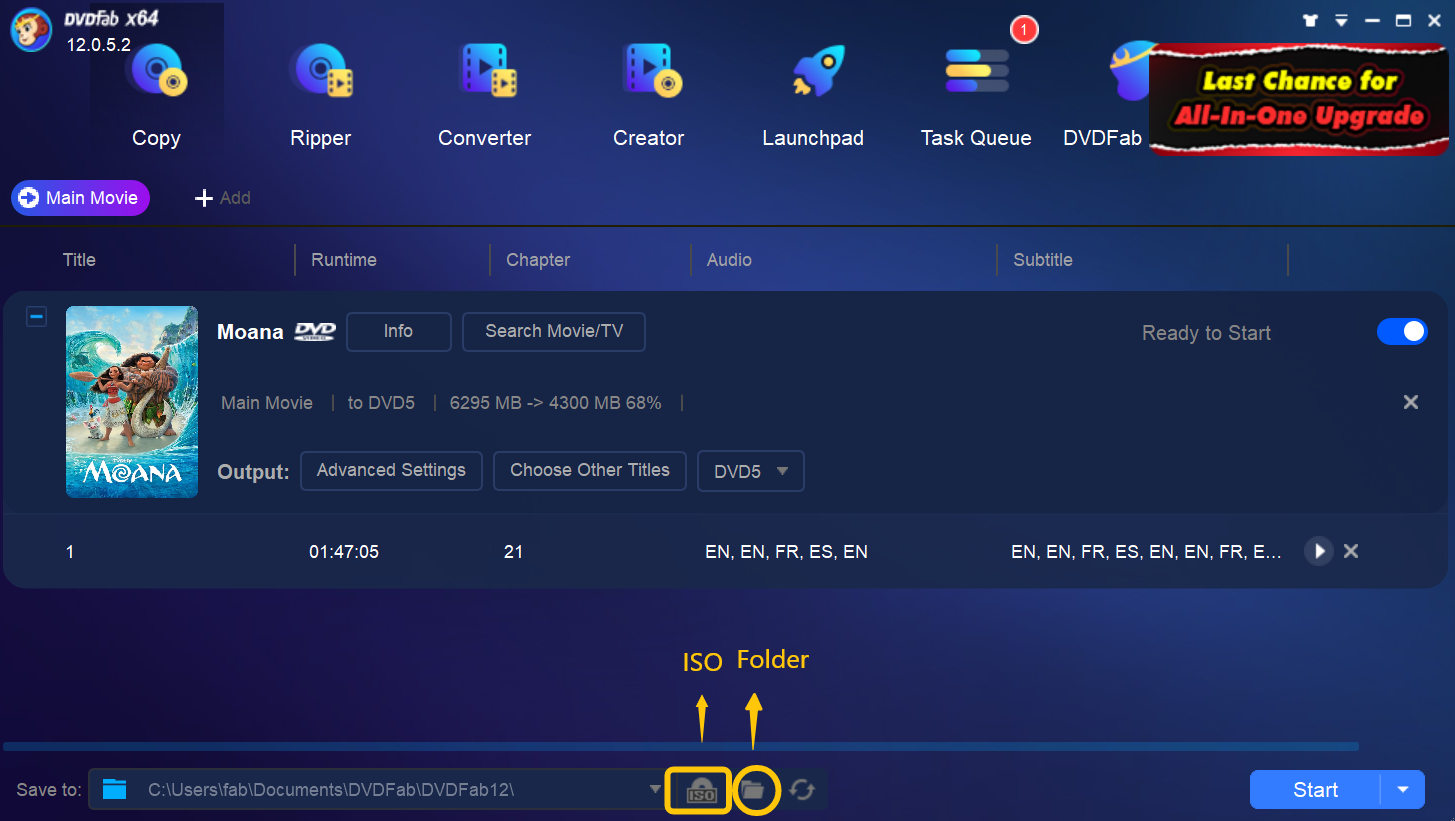Click chapter count 21
Viewport: 1455px width, 821px height.
[x=514, y=552]
